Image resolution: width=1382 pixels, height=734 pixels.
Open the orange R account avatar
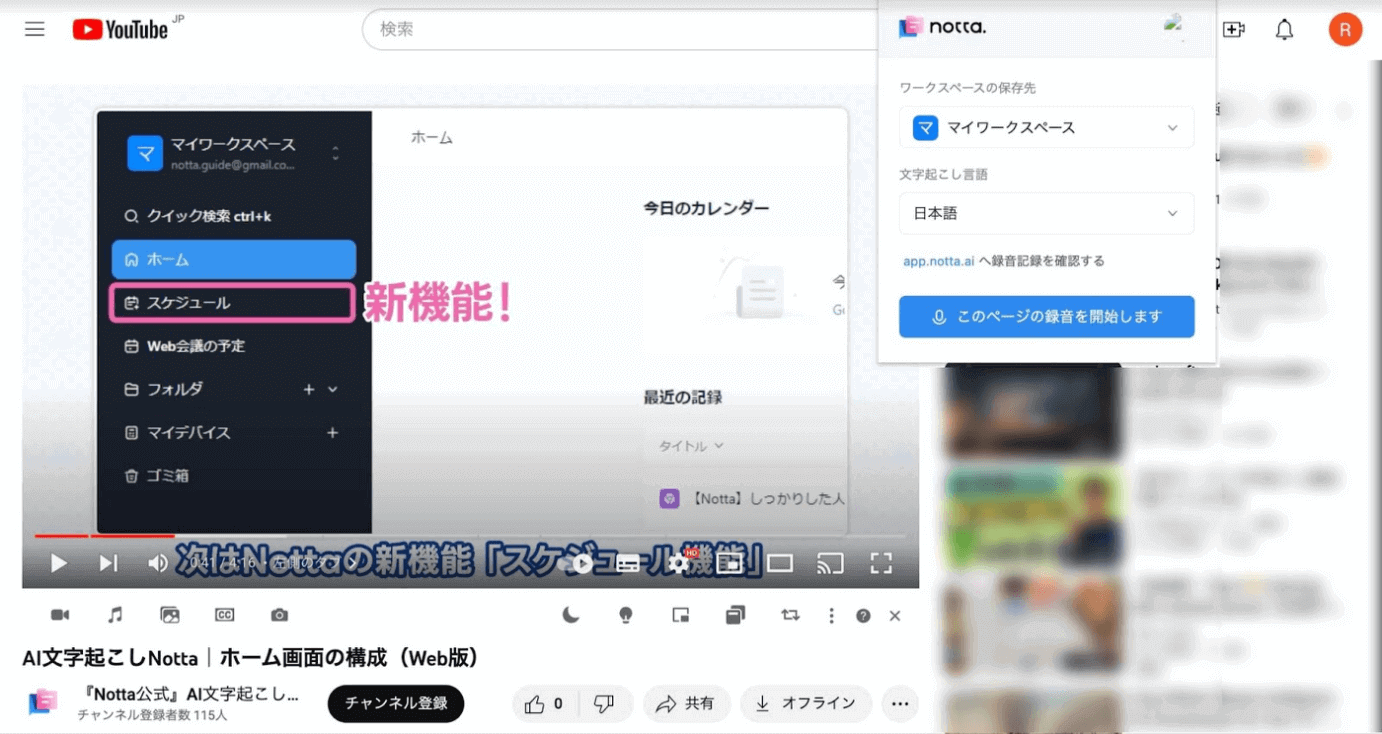[1345, 29]
